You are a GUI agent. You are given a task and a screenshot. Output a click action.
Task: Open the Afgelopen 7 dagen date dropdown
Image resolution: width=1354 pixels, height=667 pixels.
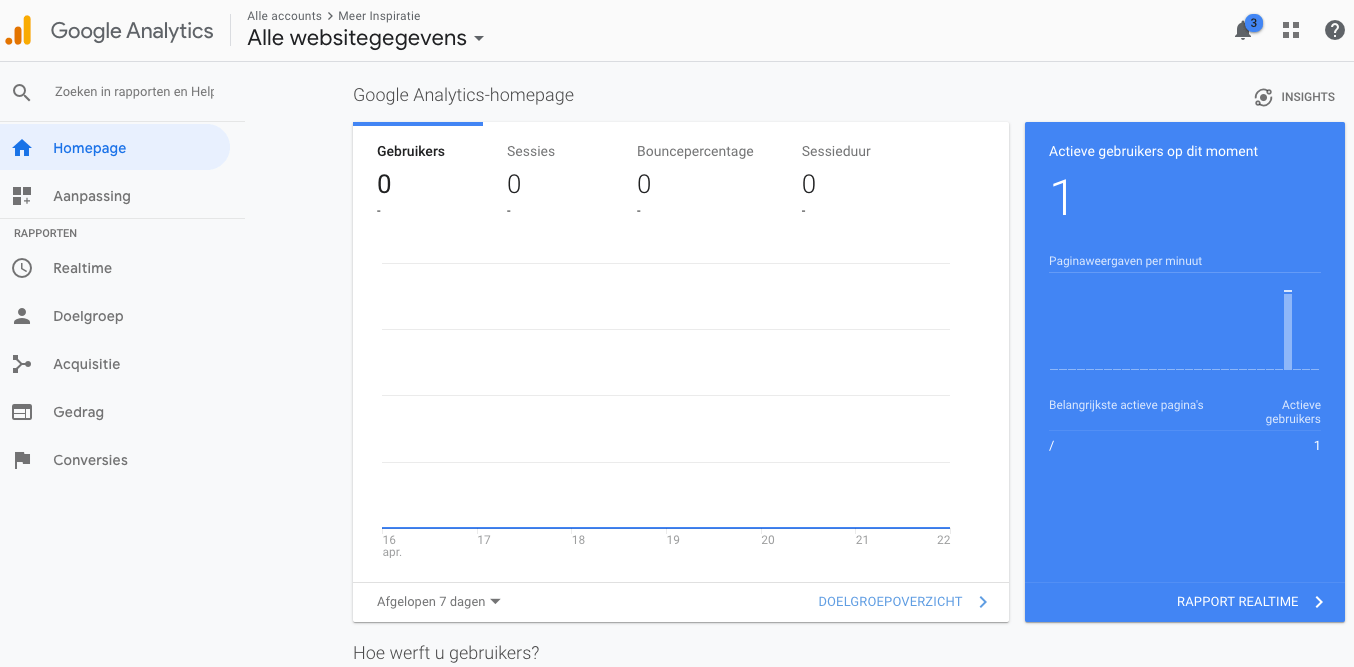pyautogui.click(x=435, y=601)
